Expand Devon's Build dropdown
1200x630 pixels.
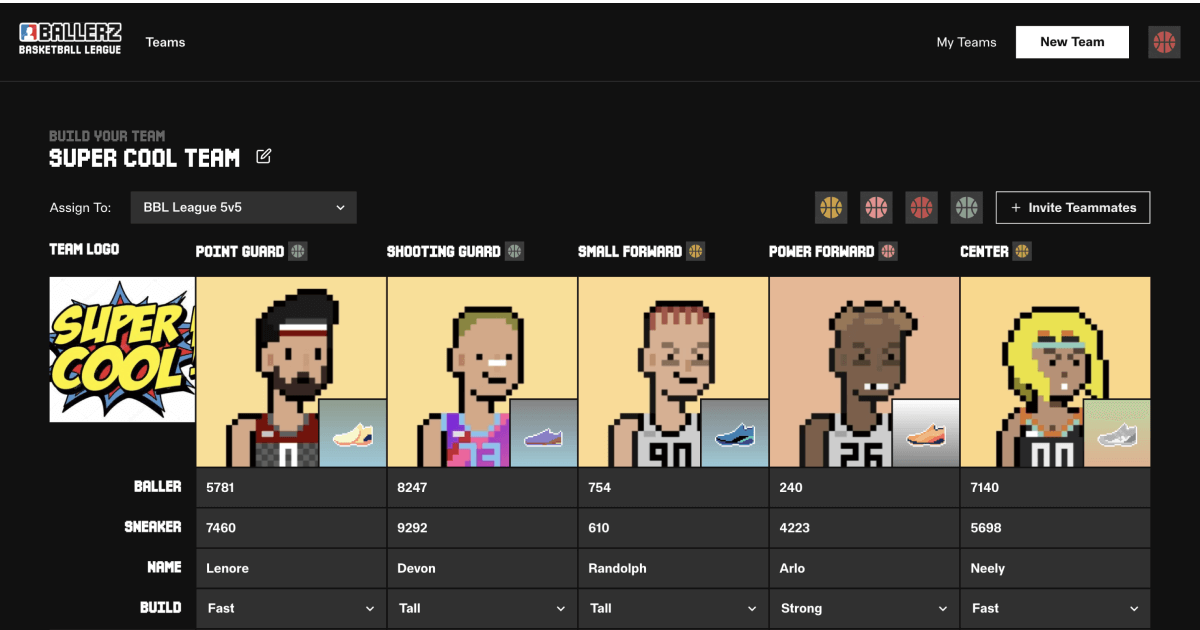tap(482, 608)
